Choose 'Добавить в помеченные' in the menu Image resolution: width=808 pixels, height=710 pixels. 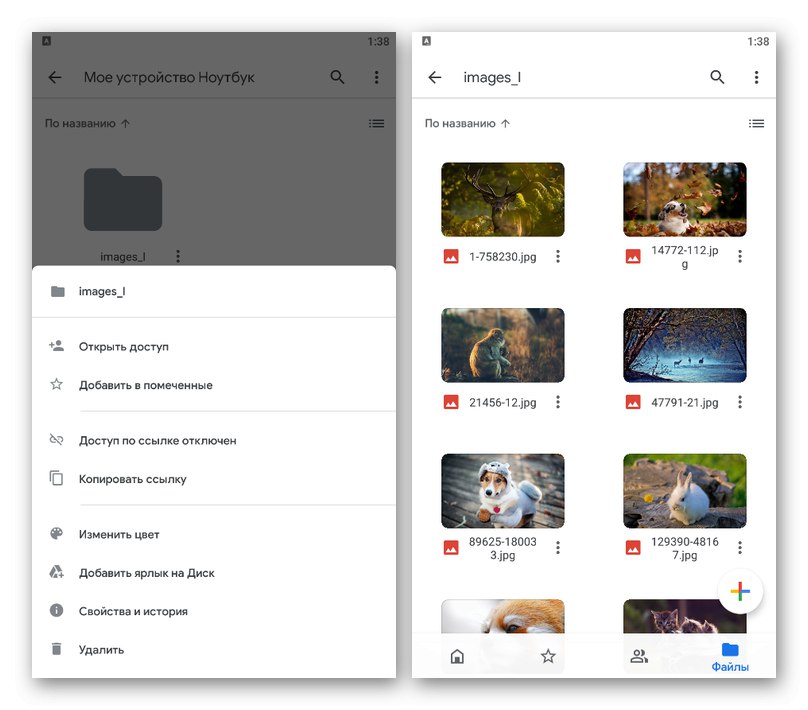point(214,385)
